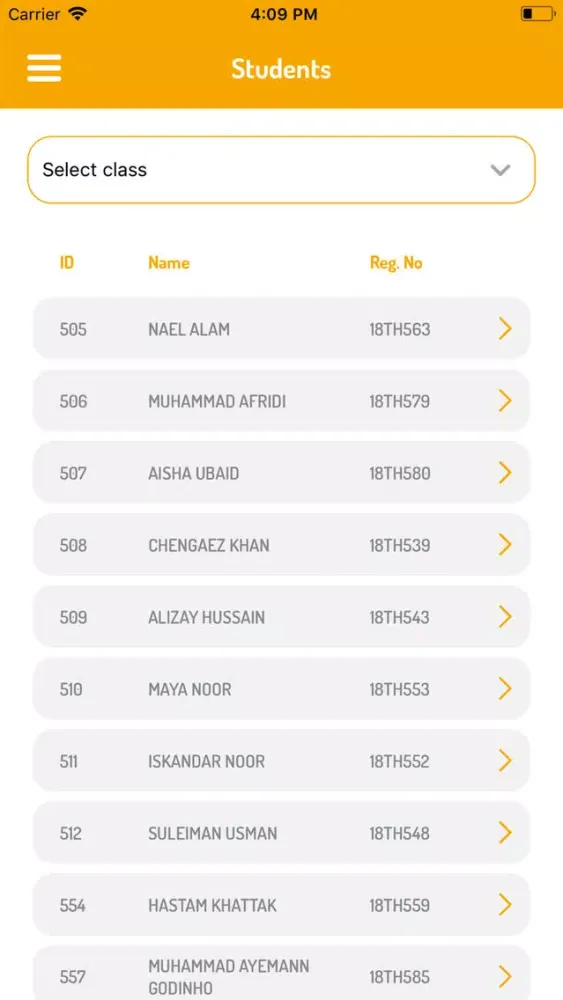Open the hamburger menu
Viewport: 563px width, 1000px height.
pos(44,68)
